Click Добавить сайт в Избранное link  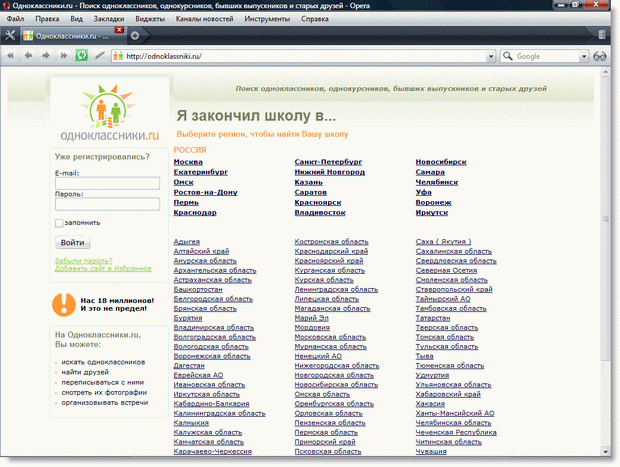click(103, 268)
